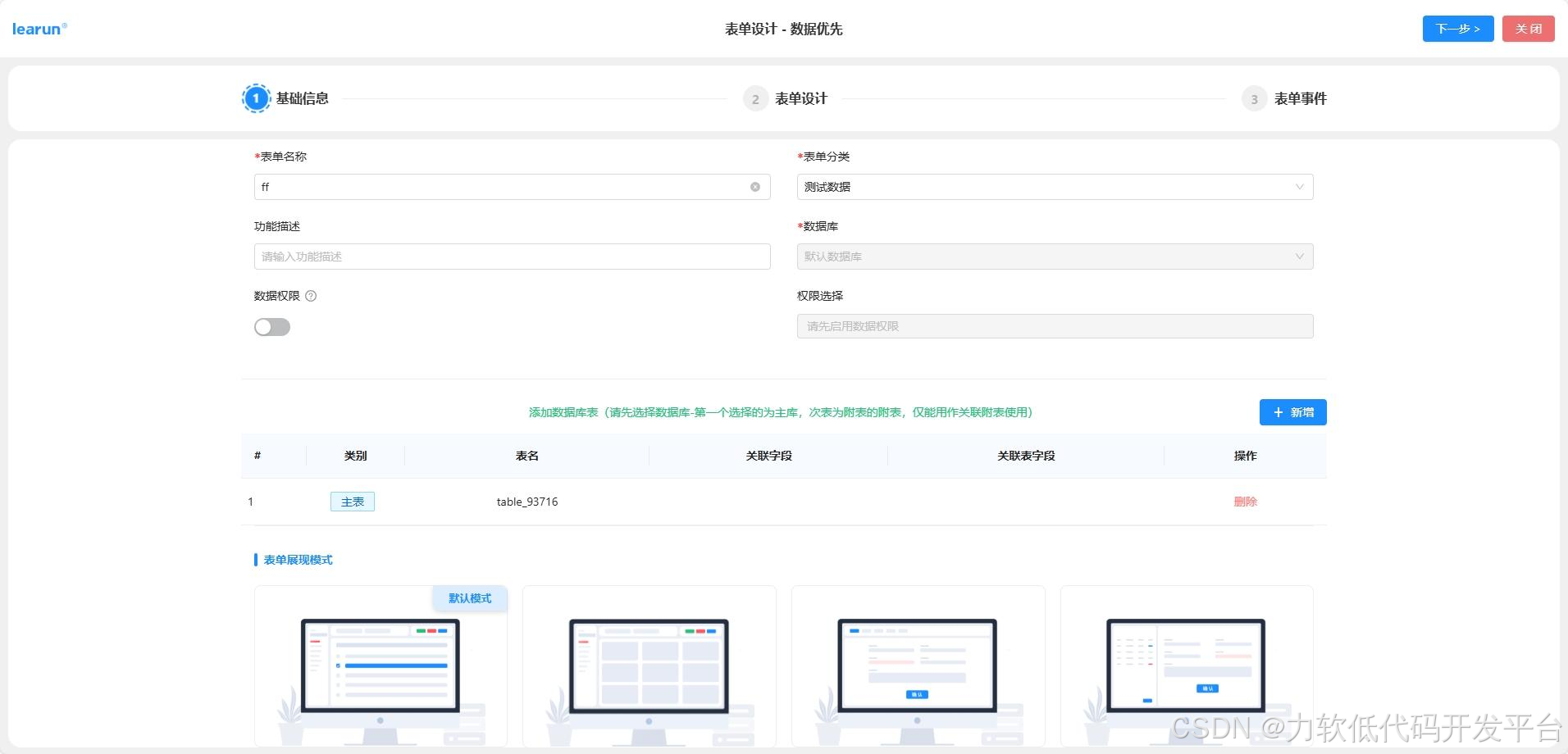Select the tabbed form layout thumbnail
1568x754 pixels.
point(918,665)
